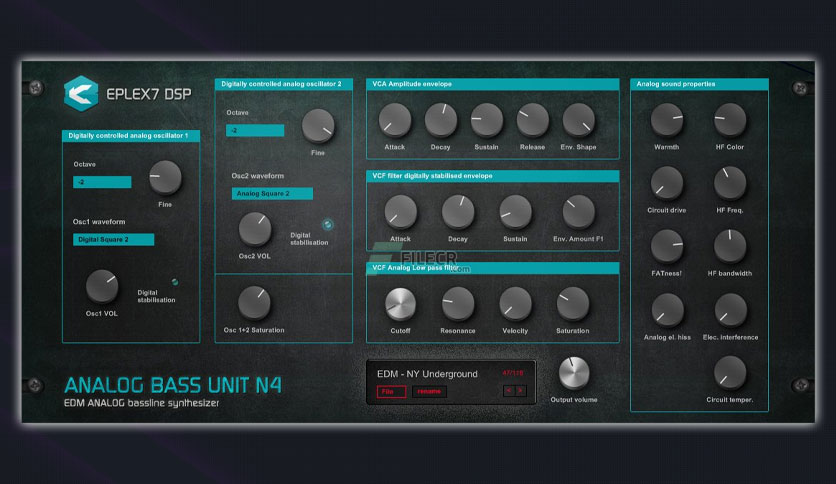Click the HF Freq. knob
Screen dimensions: 836x484
pos(730,183)
